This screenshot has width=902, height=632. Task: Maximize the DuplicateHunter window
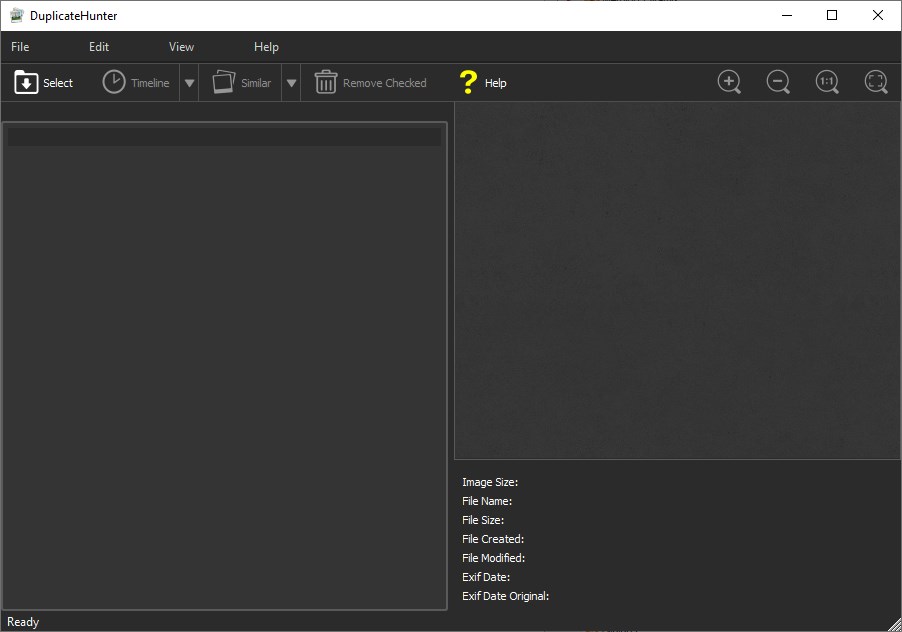point(832,16)
